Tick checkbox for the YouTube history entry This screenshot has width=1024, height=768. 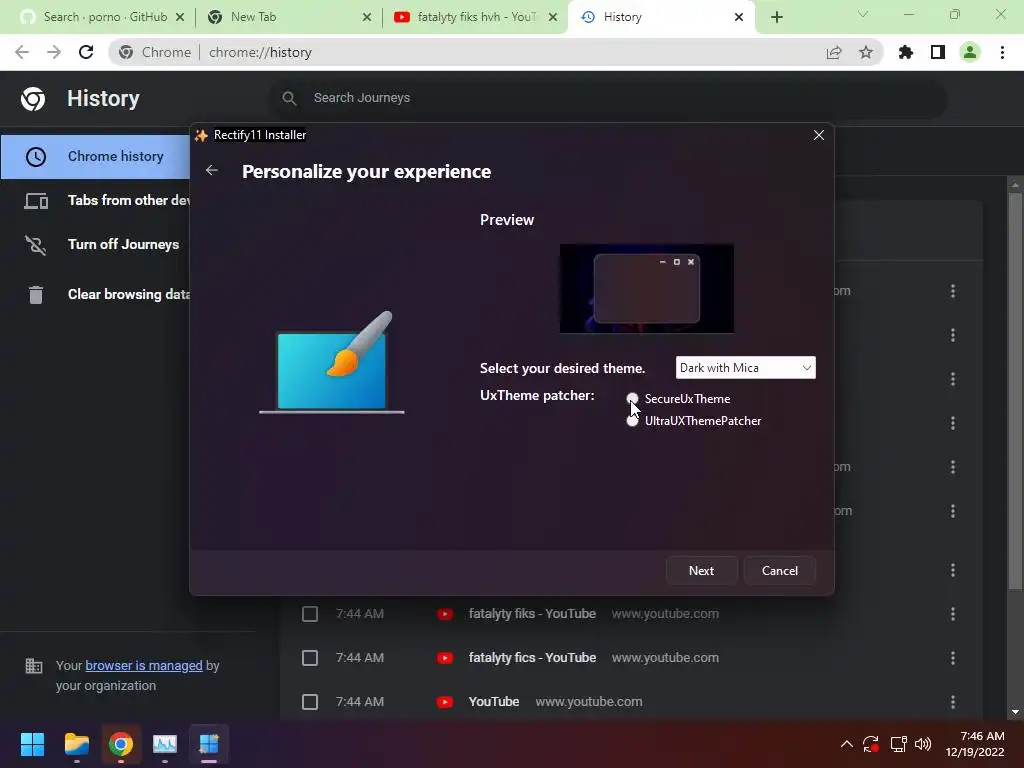pos(310,702)
